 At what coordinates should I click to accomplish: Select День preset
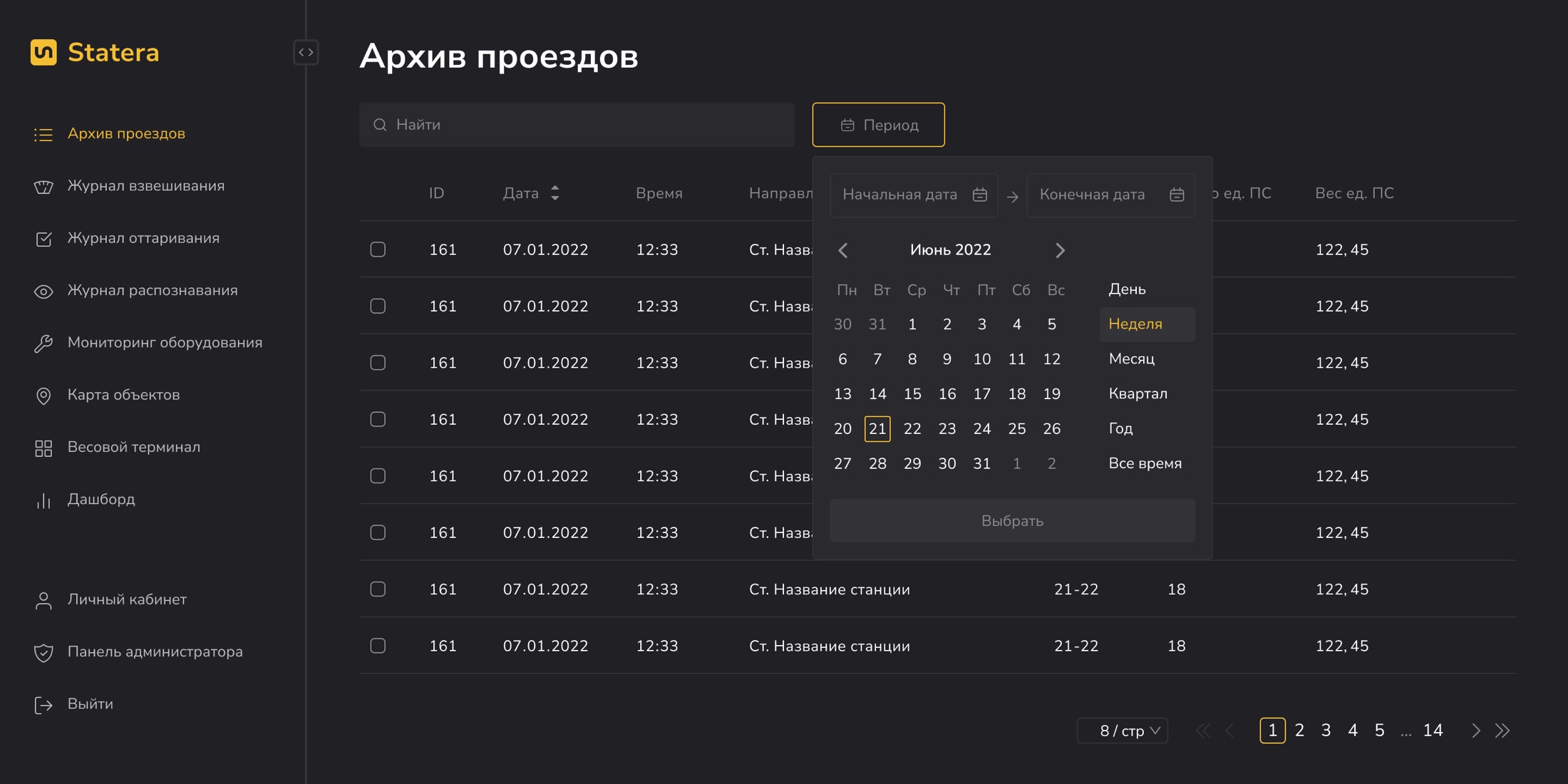1147,289
